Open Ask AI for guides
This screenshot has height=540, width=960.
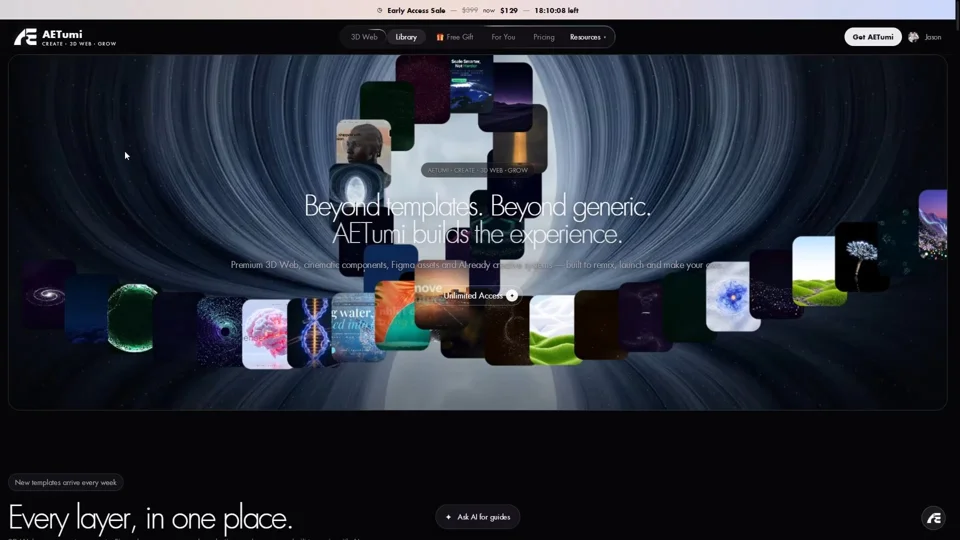point(478,517)
